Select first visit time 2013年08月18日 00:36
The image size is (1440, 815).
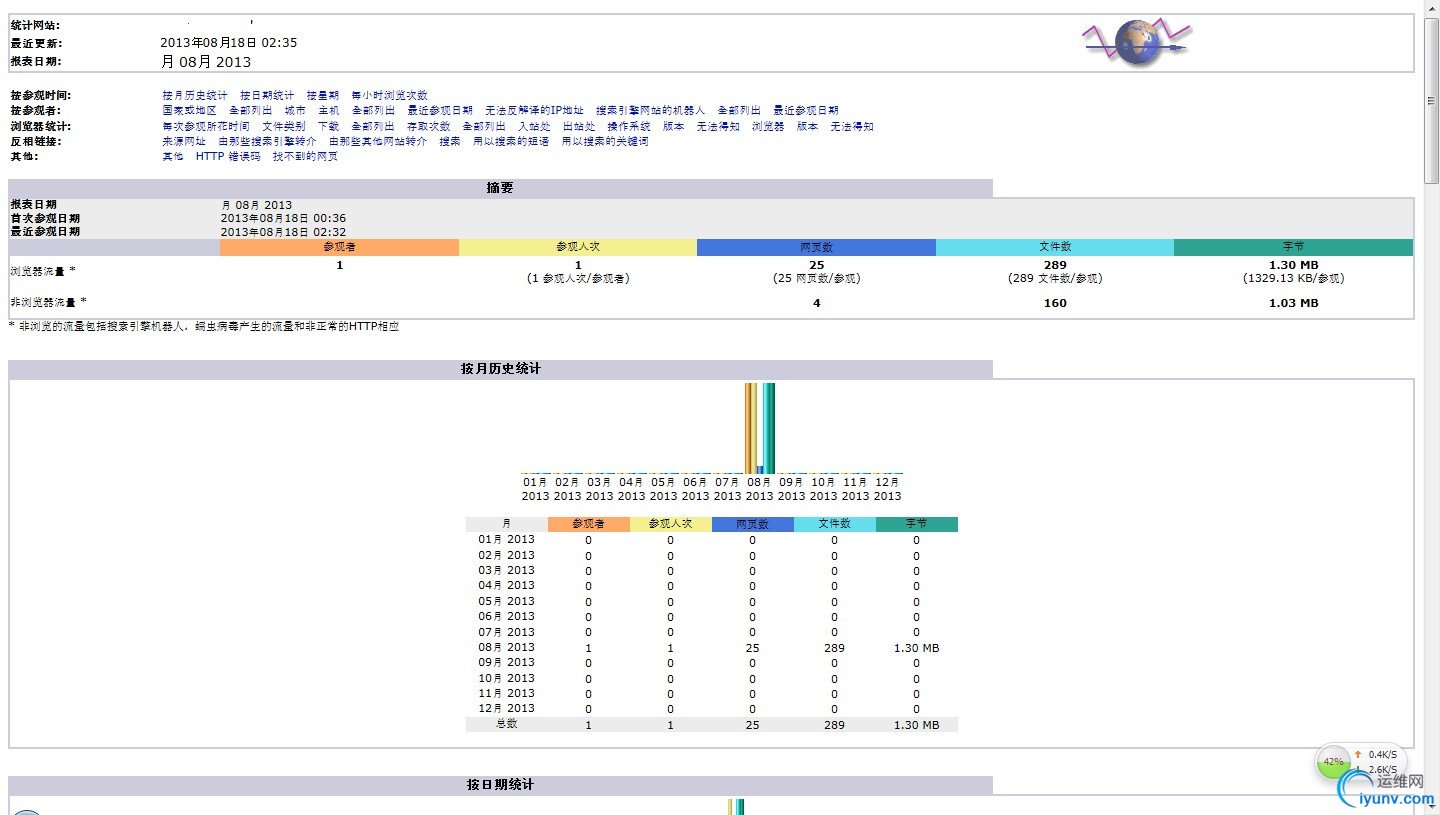(x=284, y=218)
